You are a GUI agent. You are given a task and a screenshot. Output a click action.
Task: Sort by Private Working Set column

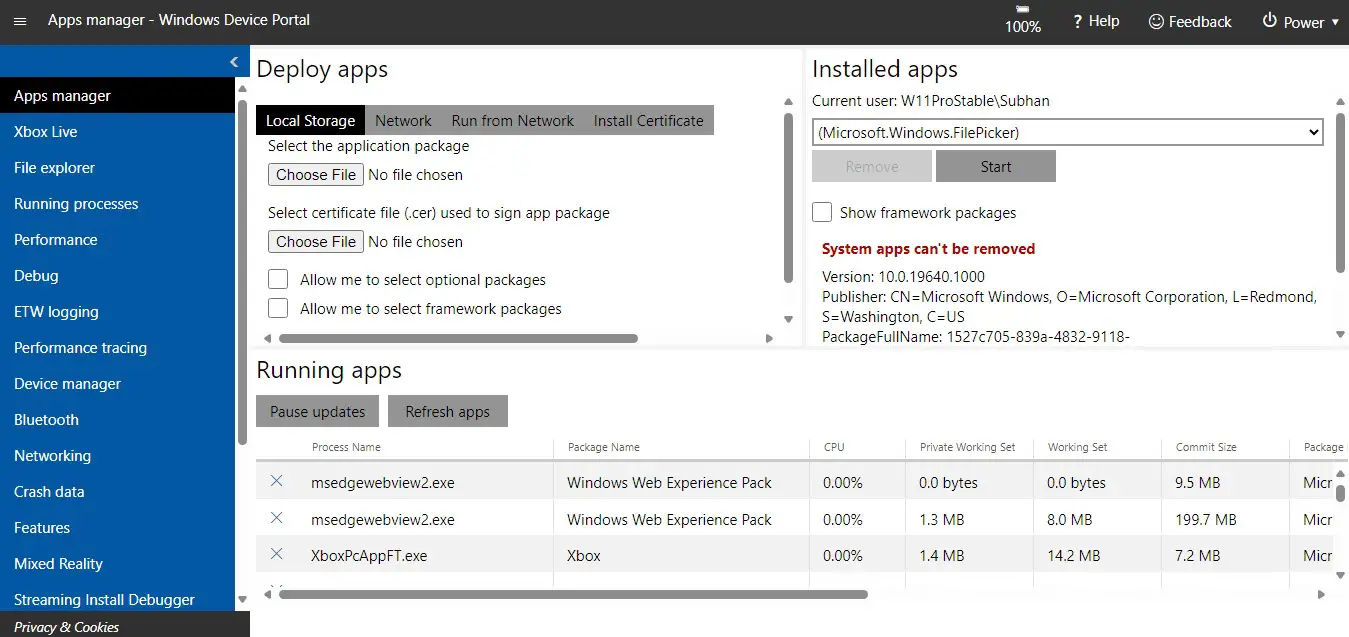967,447
